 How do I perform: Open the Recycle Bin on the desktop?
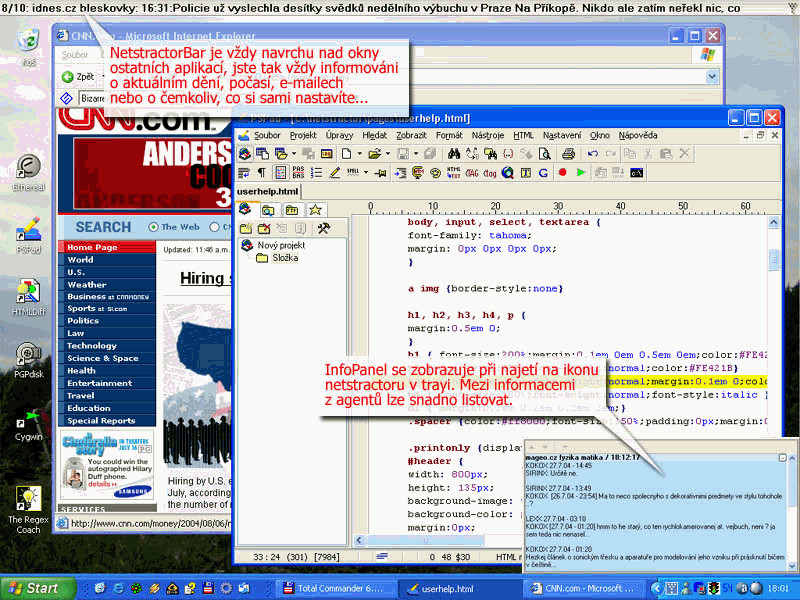click(28, 46)
